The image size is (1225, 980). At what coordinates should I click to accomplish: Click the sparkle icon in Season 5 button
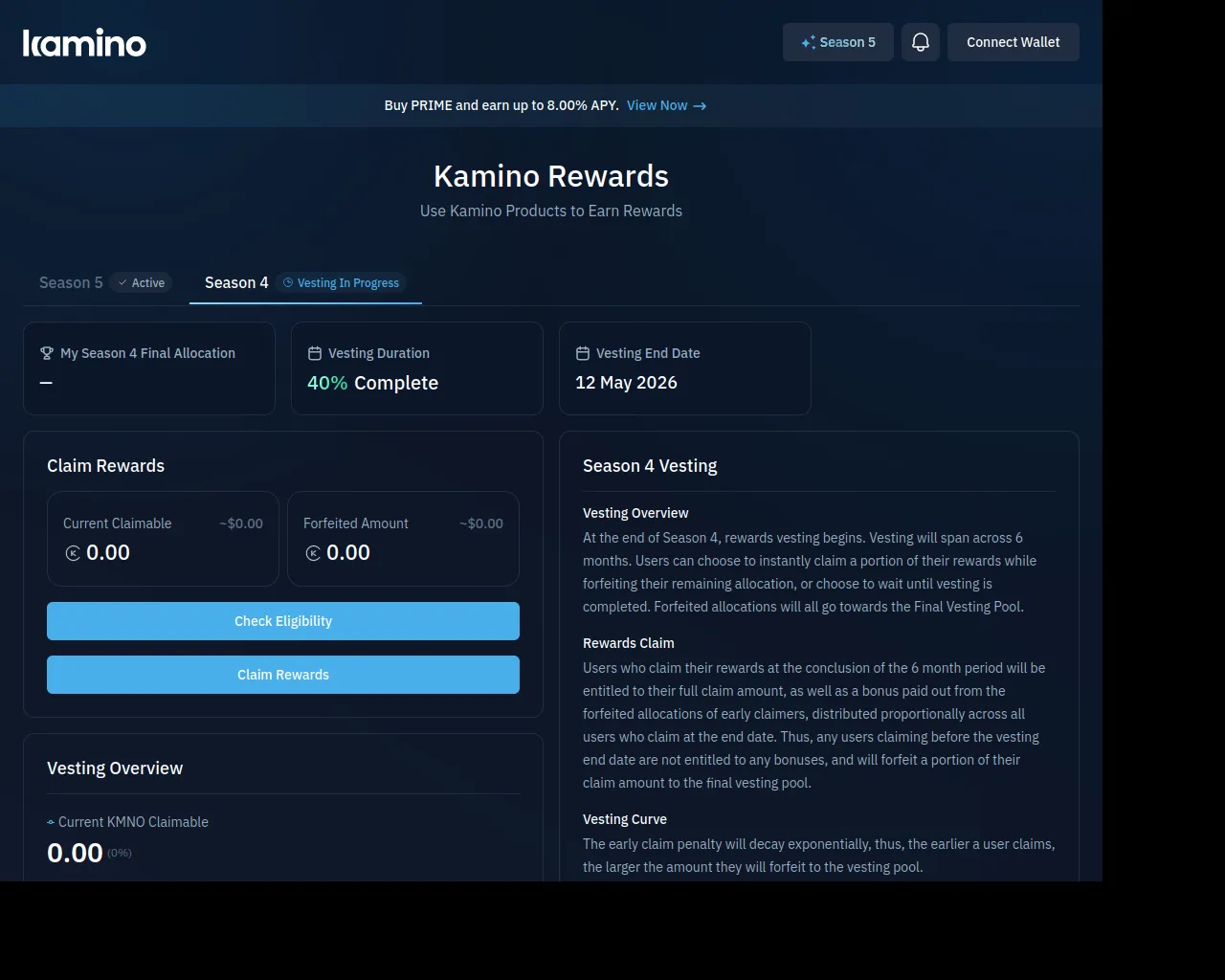click(x=809, y=42)
